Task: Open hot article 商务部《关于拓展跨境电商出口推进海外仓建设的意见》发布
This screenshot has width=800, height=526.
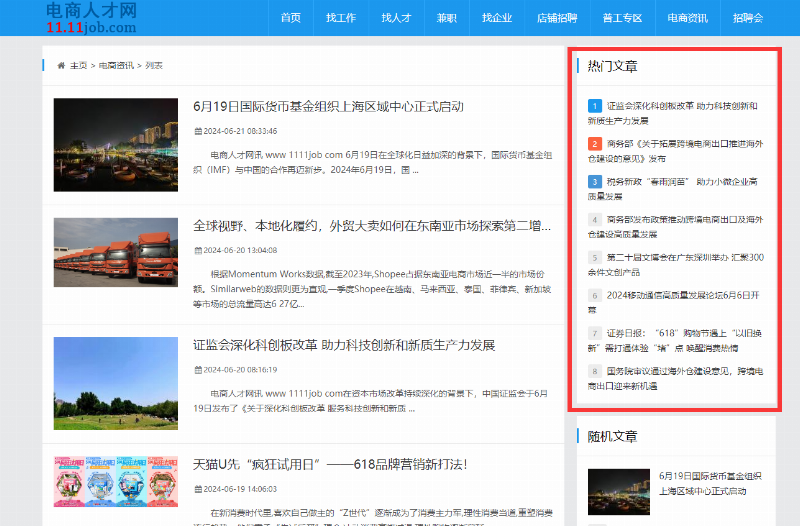Action: coord(676,151)
